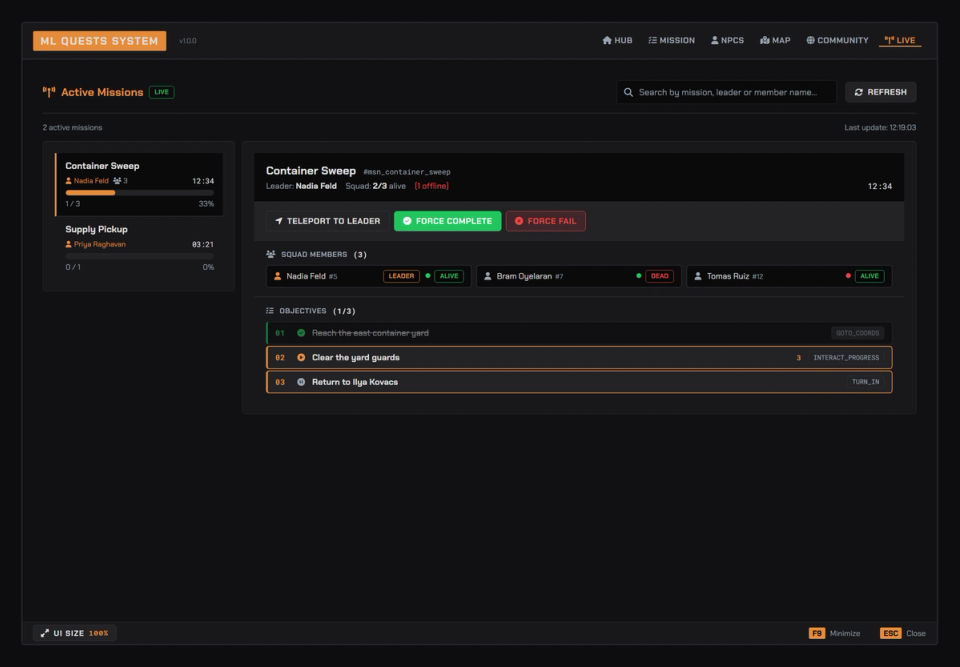Click the ALIVE badge on Tomas Ruiz

tap(869, 276)
